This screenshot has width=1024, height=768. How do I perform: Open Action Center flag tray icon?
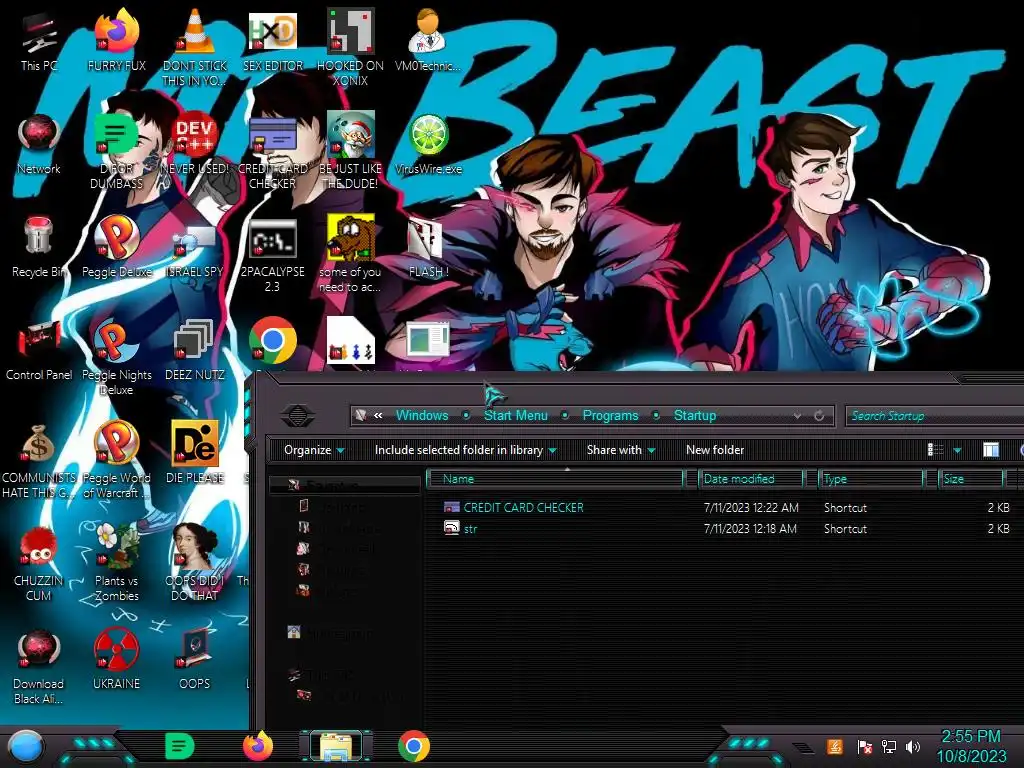865,747
